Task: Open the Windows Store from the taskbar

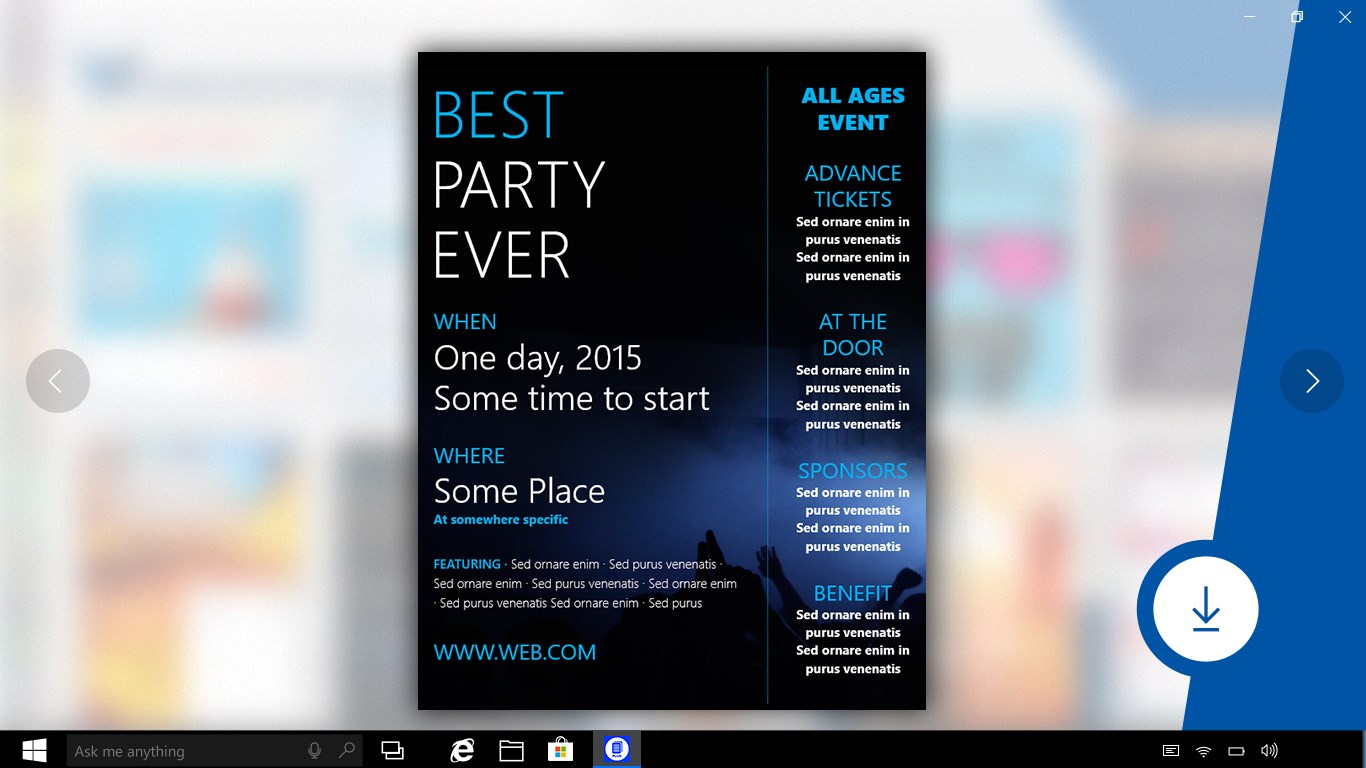Action: 560,750
